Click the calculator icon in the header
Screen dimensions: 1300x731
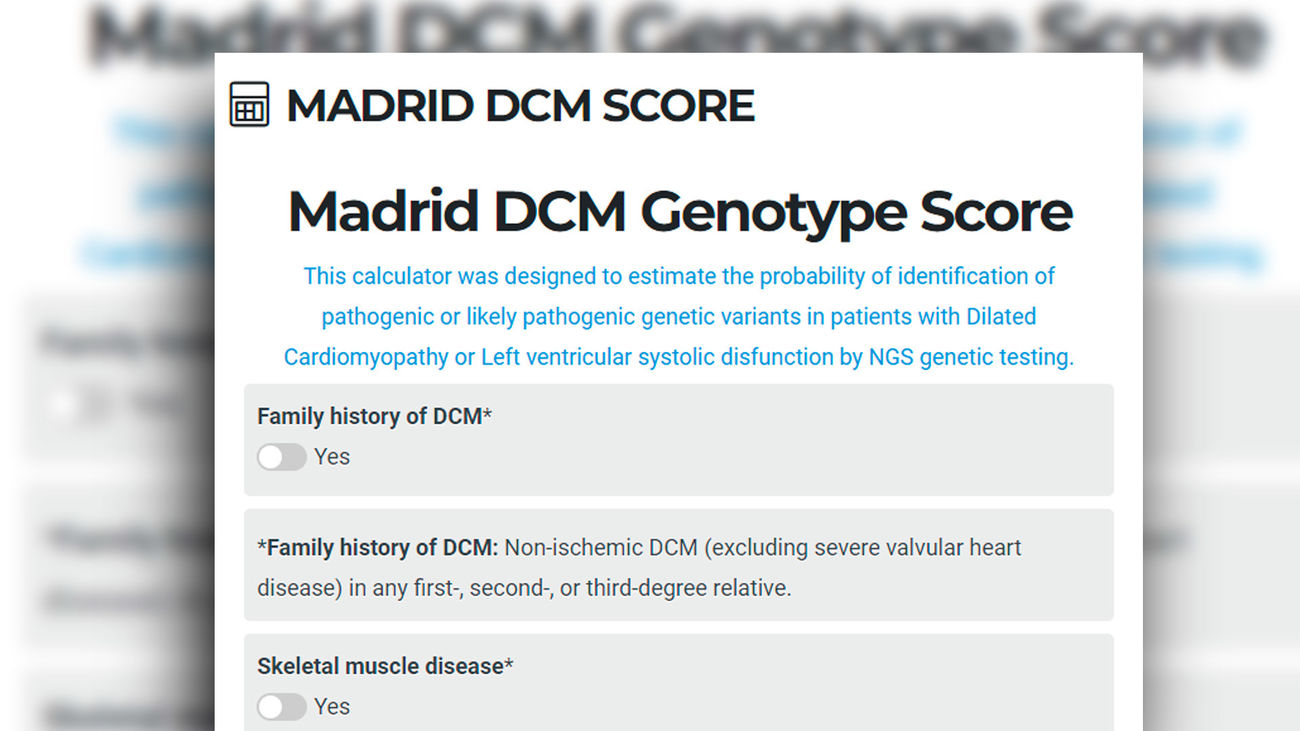point(249,105)
